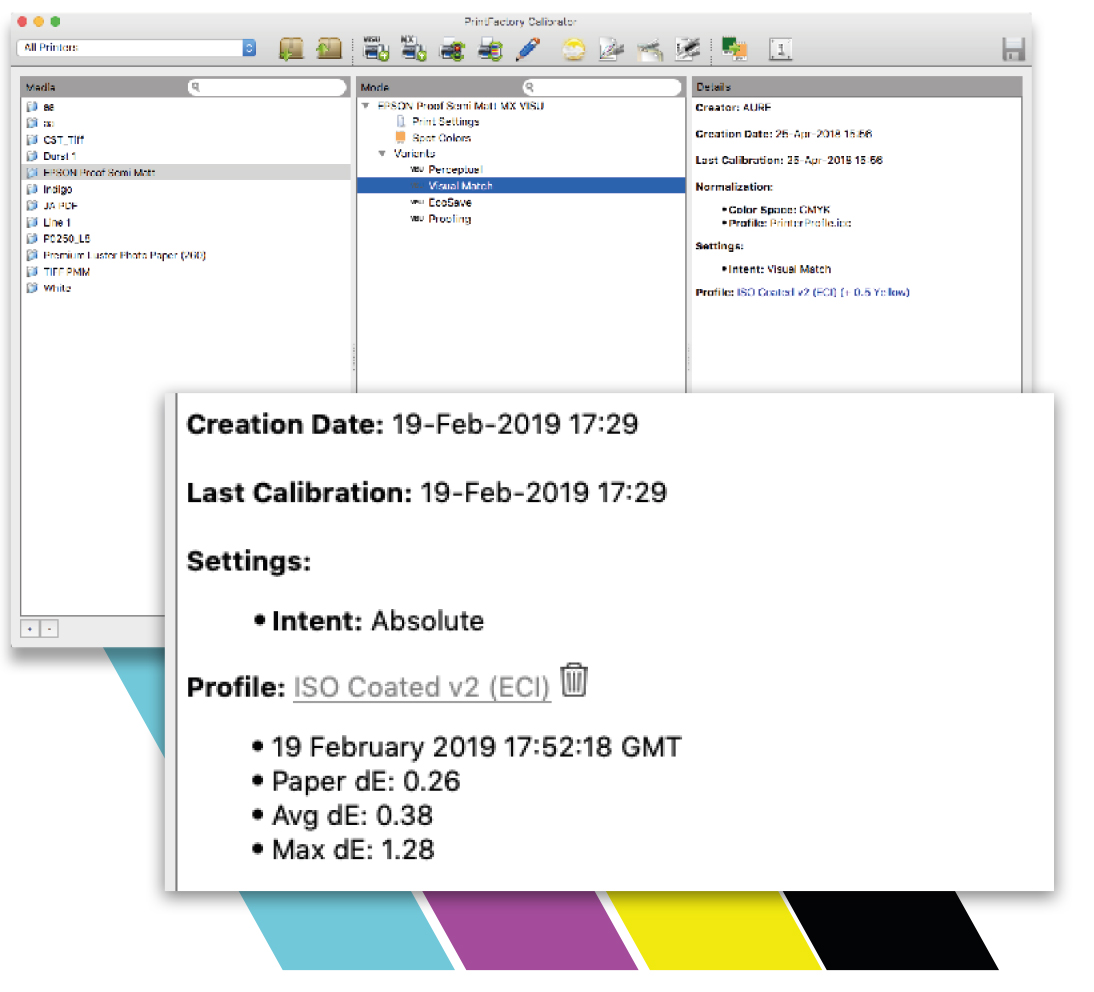Click the yellow round disc toolbar icon

tap(573, 49)
